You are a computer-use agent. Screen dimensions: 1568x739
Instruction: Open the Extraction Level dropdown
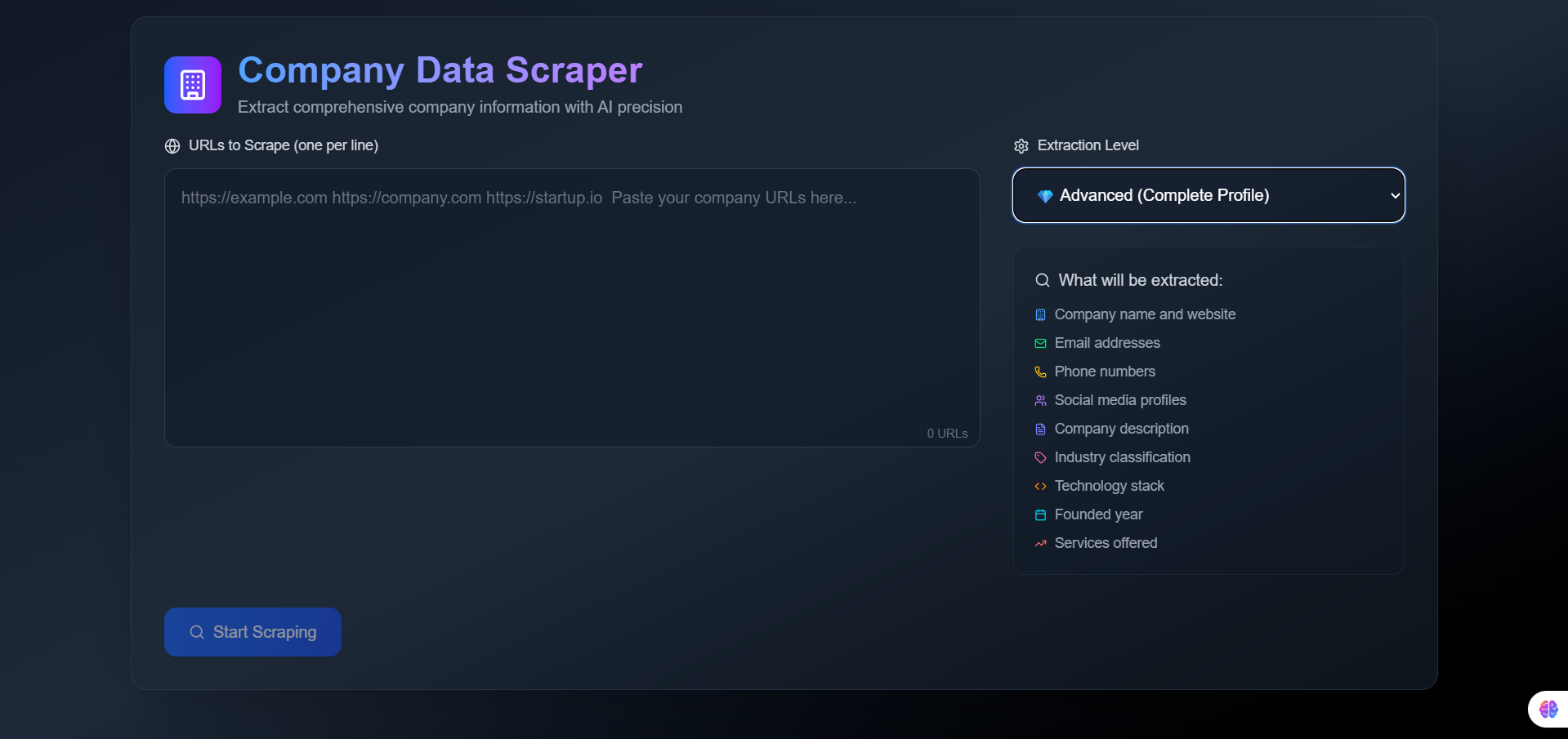[1208, 195]
